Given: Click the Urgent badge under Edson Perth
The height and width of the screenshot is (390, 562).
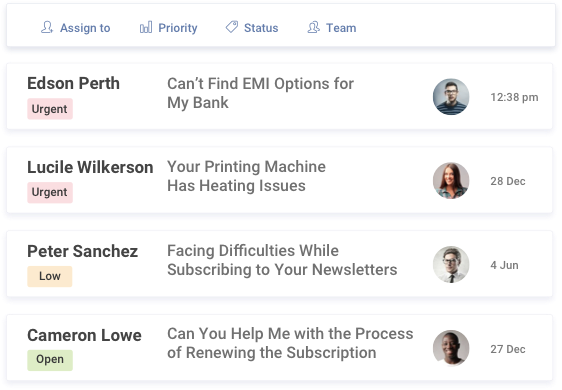Looking at the screenshot, I should coord(50,109).
